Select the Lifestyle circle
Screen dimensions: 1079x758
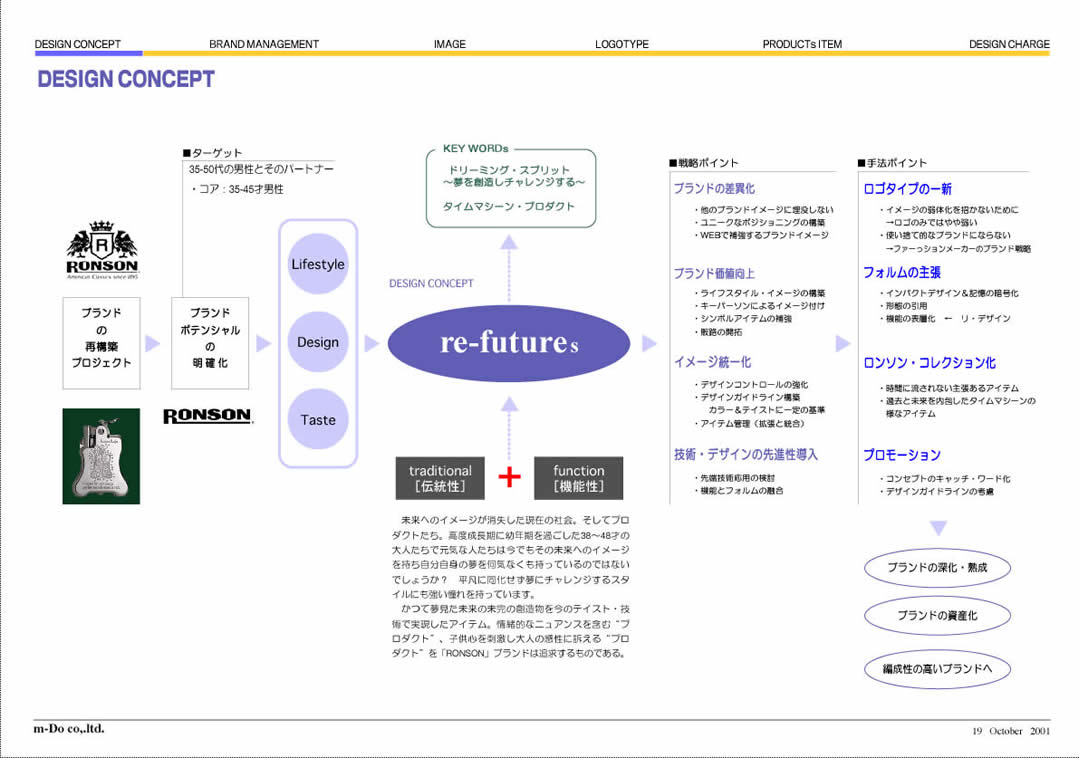click(318, 264)
